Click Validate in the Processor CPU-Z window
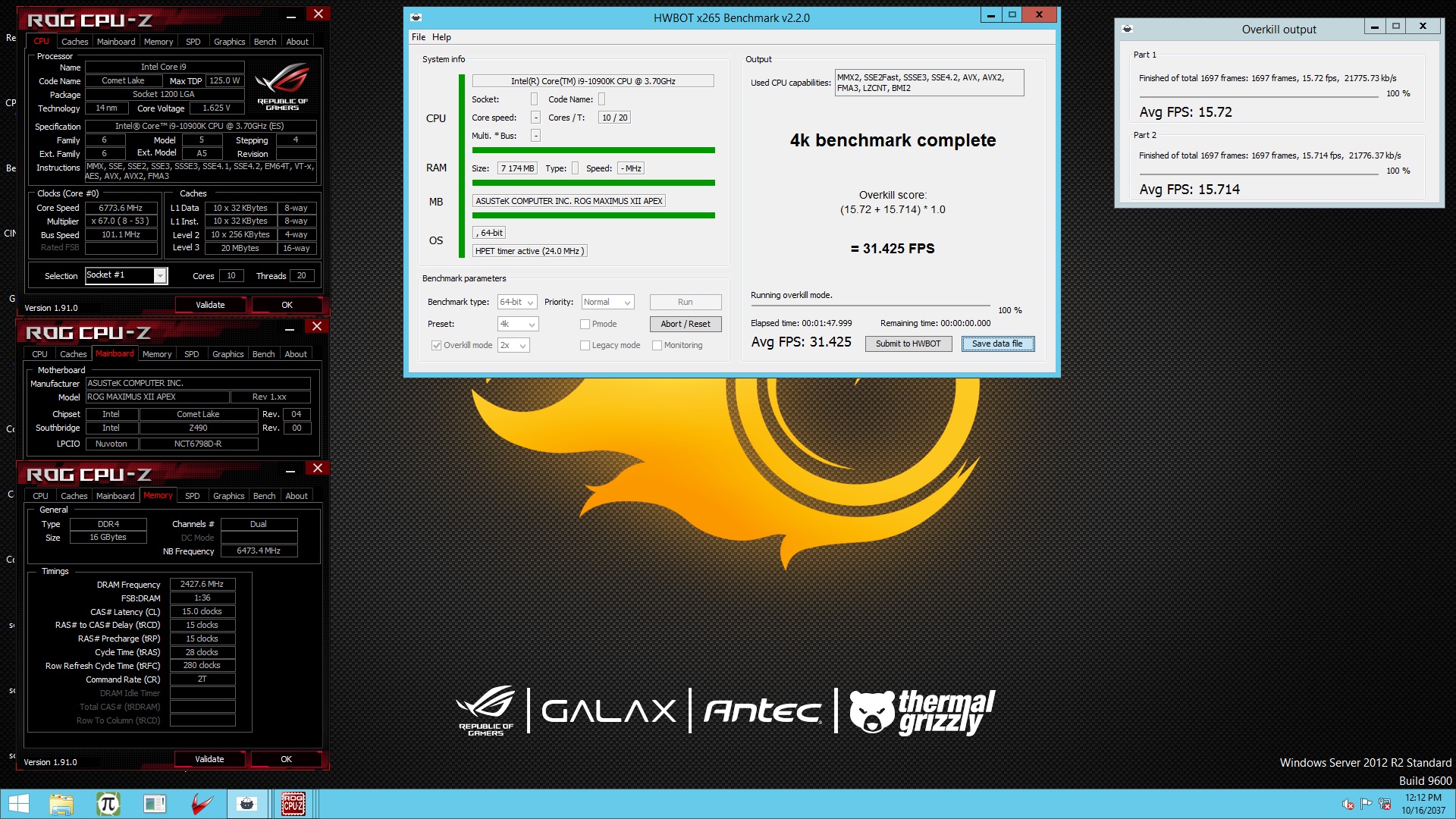 pyautogui.click(x=210, y=305)
